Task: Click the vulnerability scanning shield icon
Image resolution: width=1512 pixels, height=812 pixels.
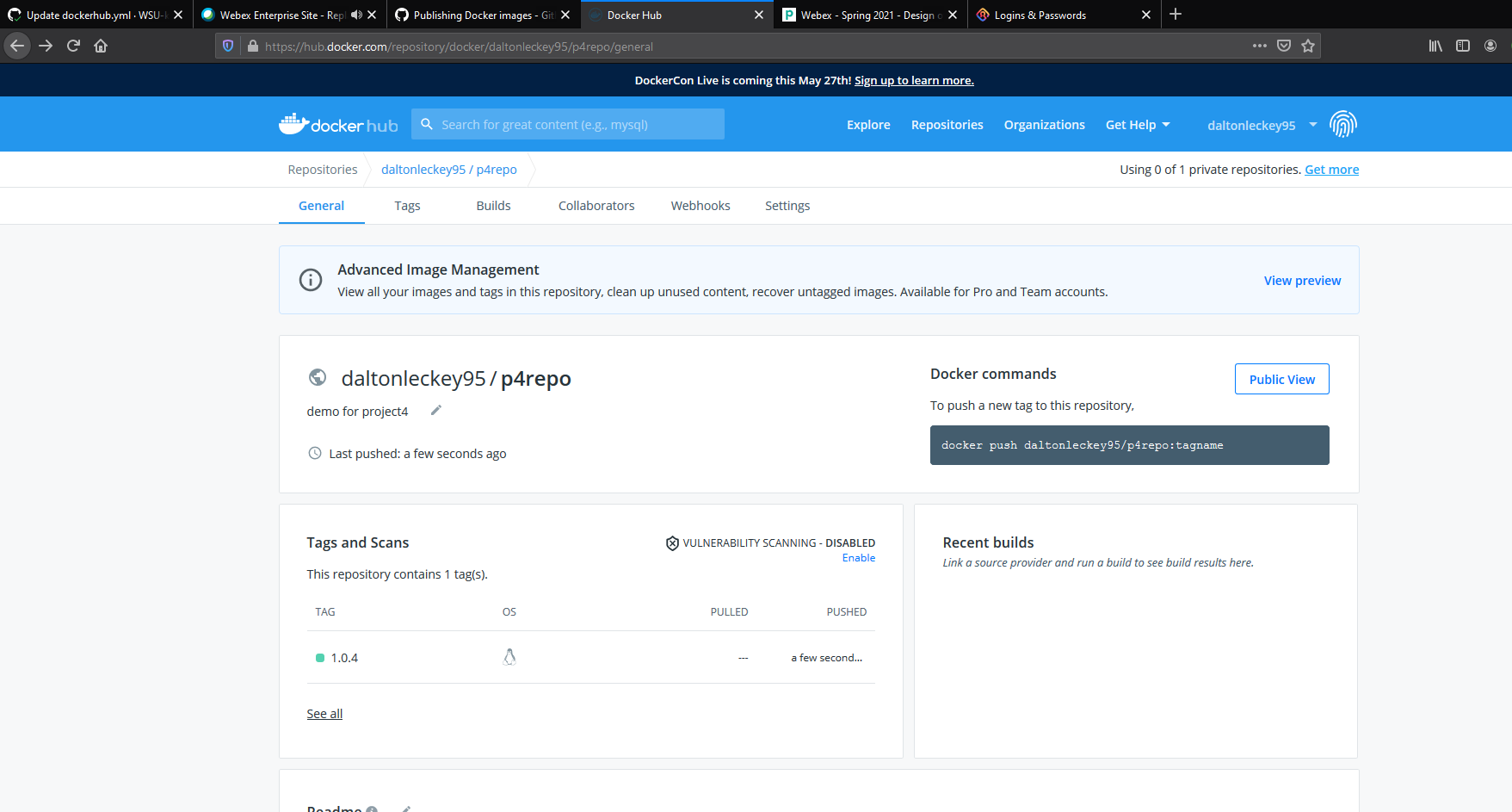Action: tap(672, 543)
